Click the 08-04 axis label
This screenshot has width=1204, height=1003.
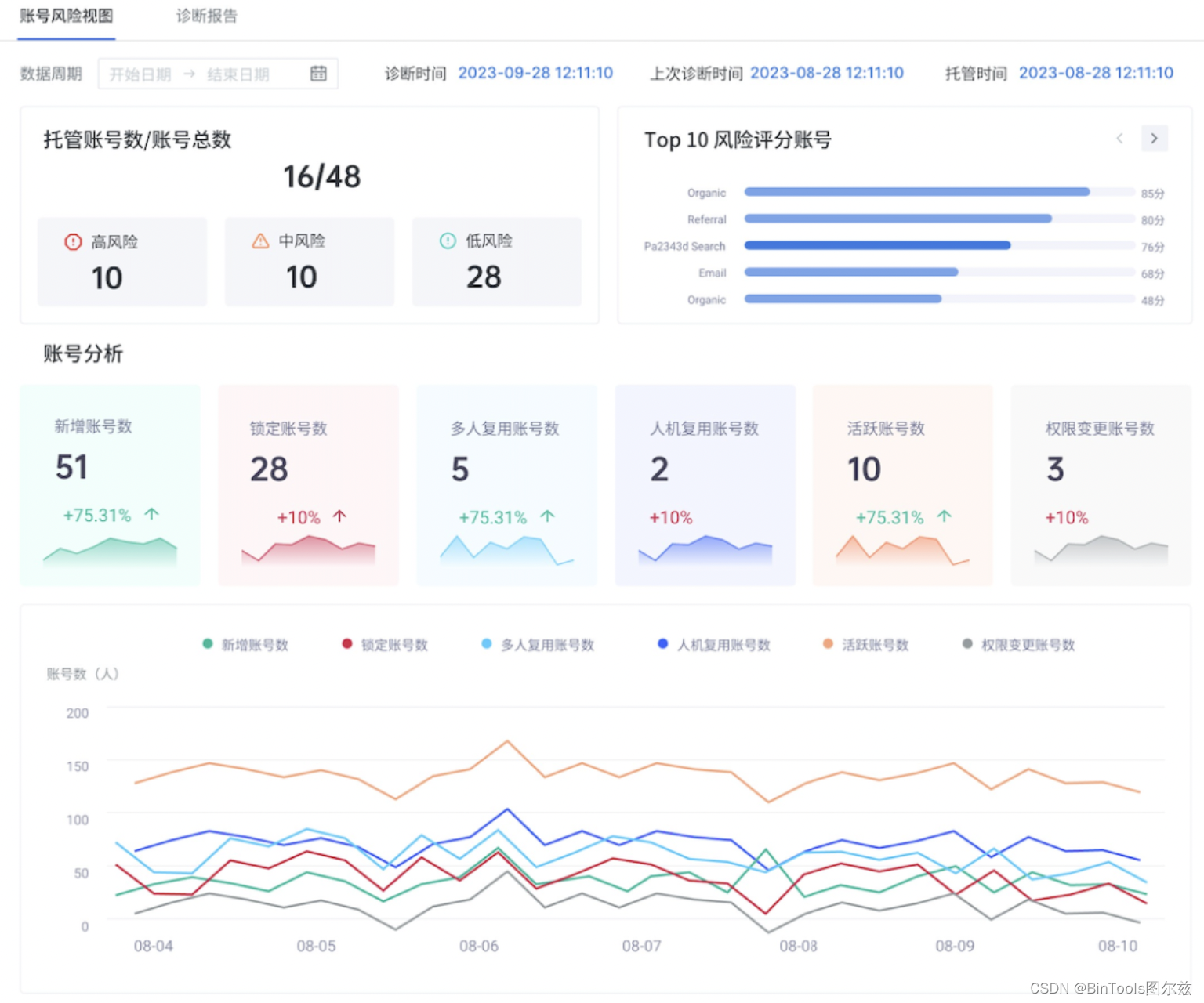click(x=153, y=947)
